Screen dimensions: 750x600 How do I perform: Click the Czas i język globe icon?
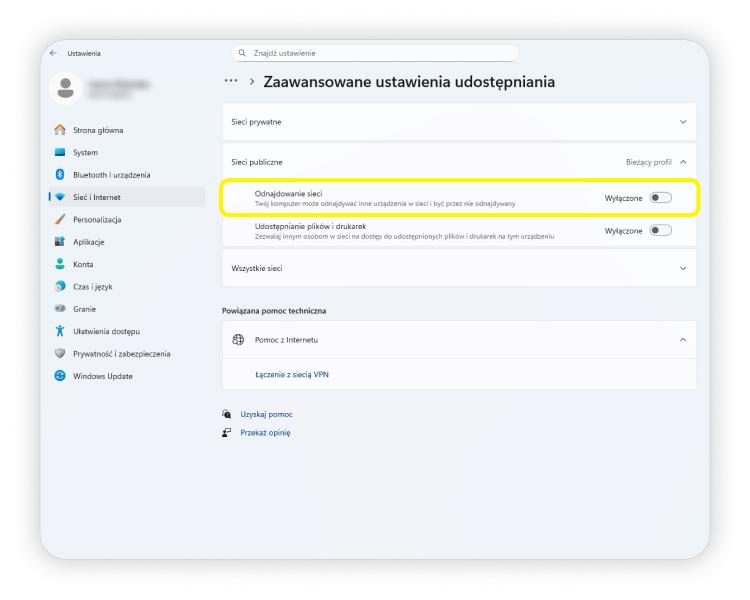60,286
